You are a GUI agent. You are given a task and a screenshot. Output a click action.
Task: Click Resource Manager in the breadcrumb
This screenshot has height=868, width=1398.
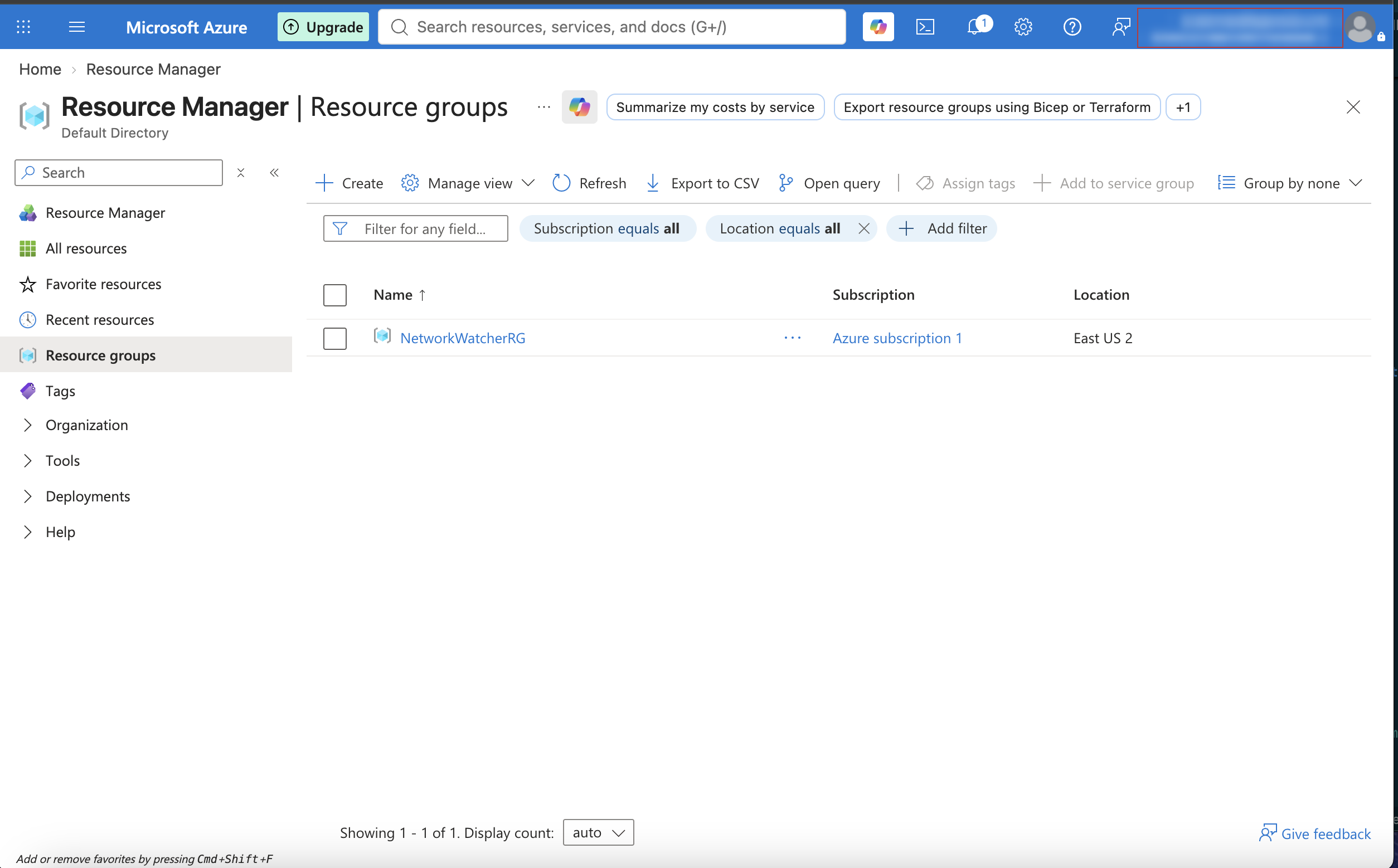(153, 69)
